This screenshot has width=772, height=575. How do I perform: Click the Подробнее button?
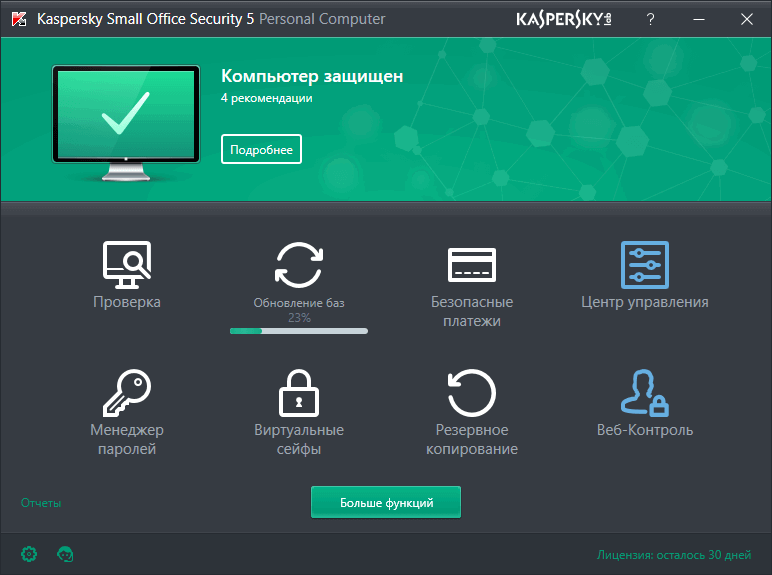click(x=261, y=149)
